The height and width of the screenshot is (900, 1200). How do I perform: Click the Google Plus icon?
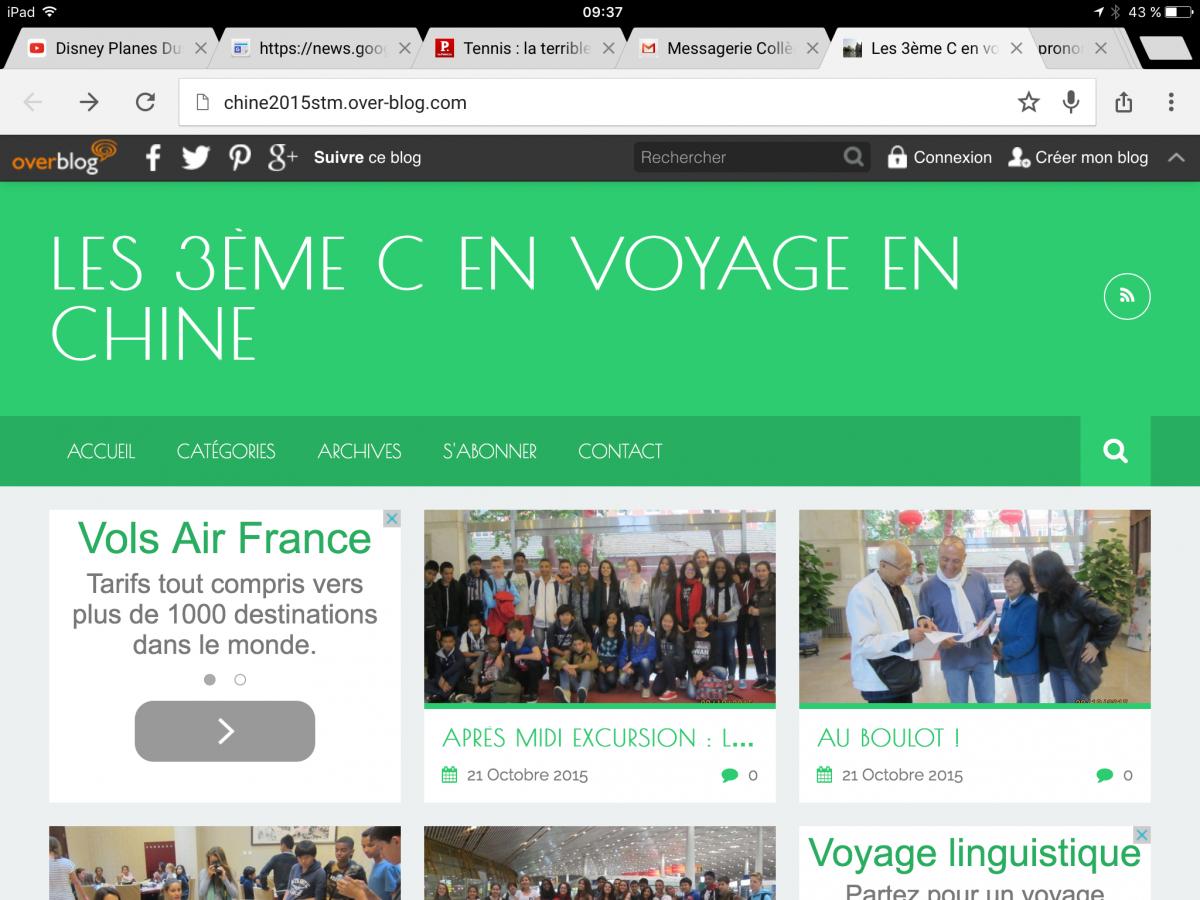[283, 157]
